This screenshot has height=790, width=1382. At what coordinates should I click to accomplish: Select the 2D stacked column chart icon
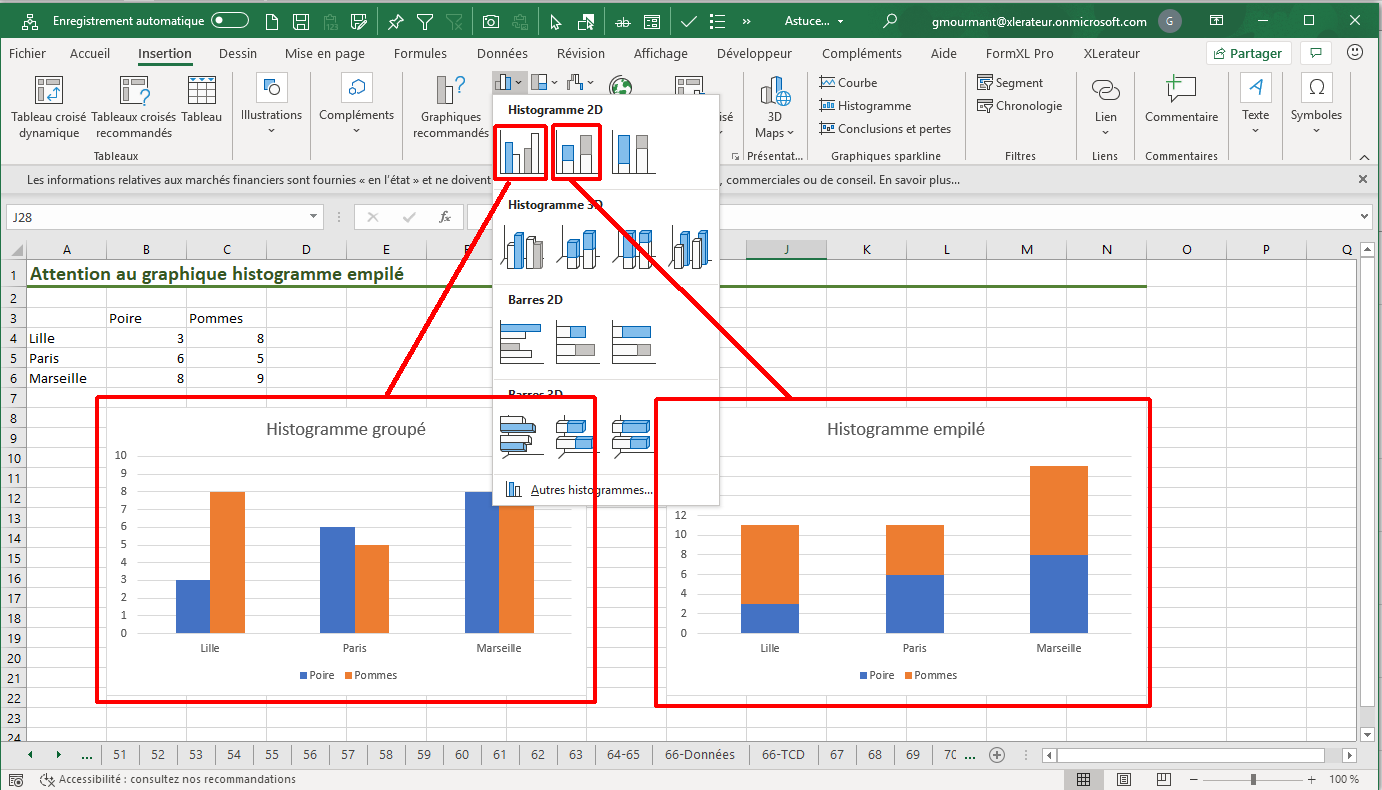coord(576,152)
